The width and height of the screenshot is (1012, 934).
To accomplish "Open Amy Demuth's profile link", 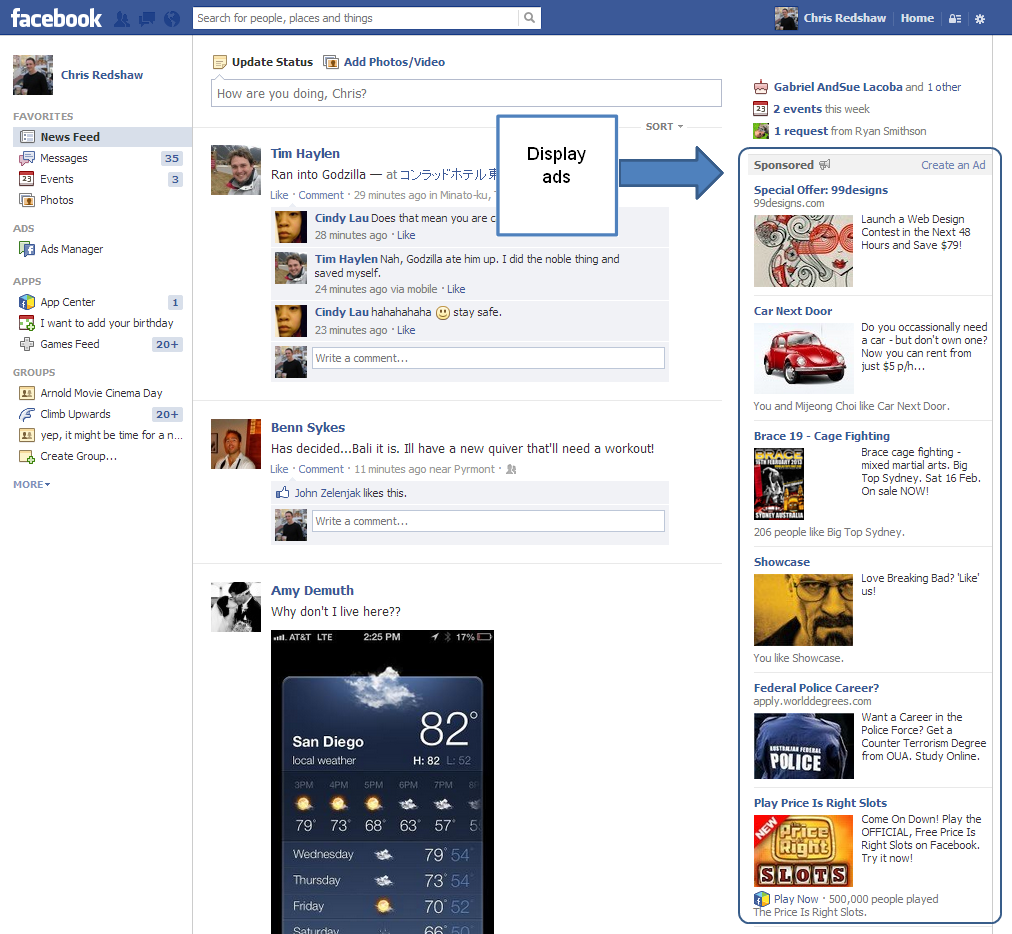I will coord(312,591).
